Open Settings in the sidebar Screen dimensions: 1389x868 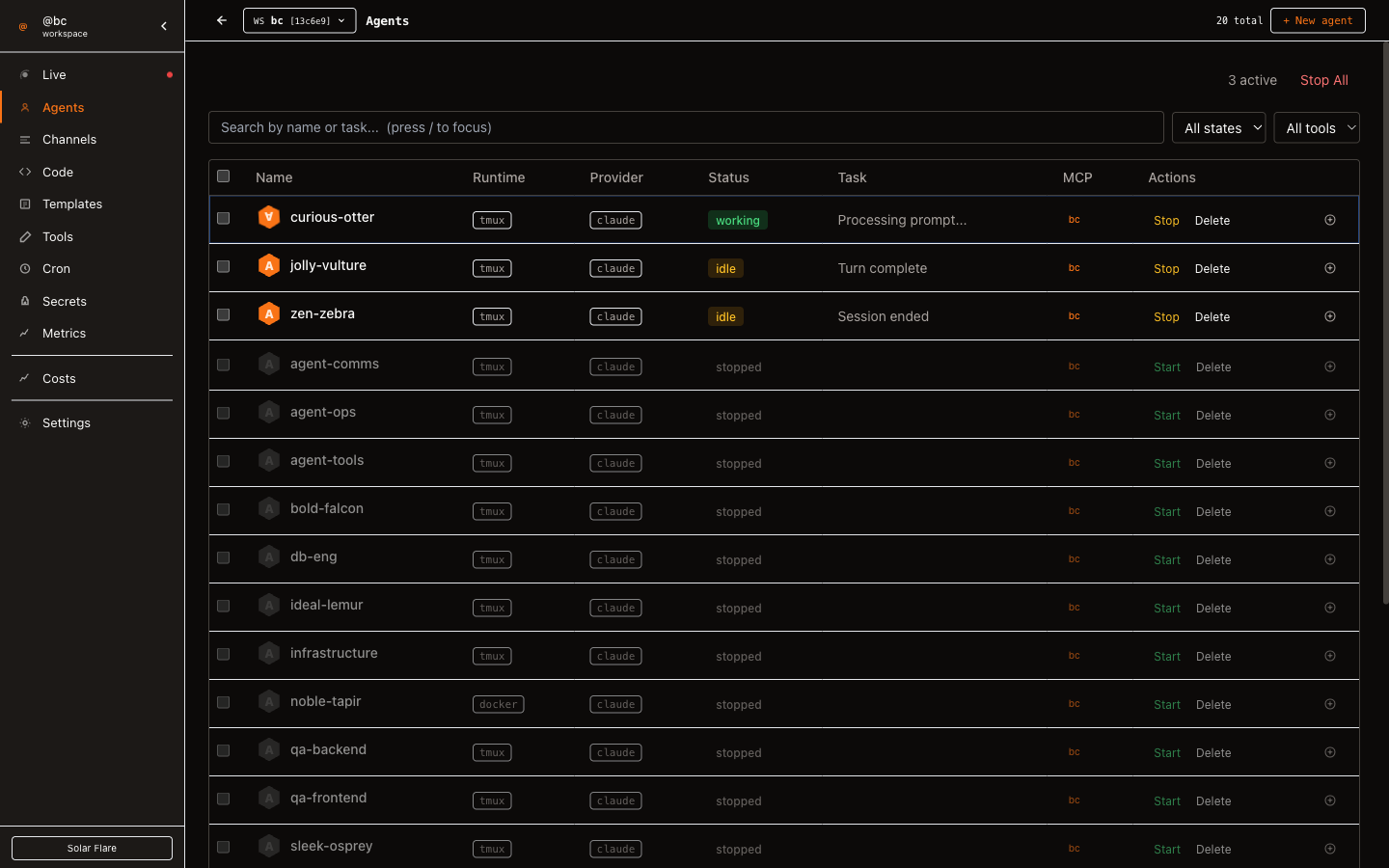(93, 422)
